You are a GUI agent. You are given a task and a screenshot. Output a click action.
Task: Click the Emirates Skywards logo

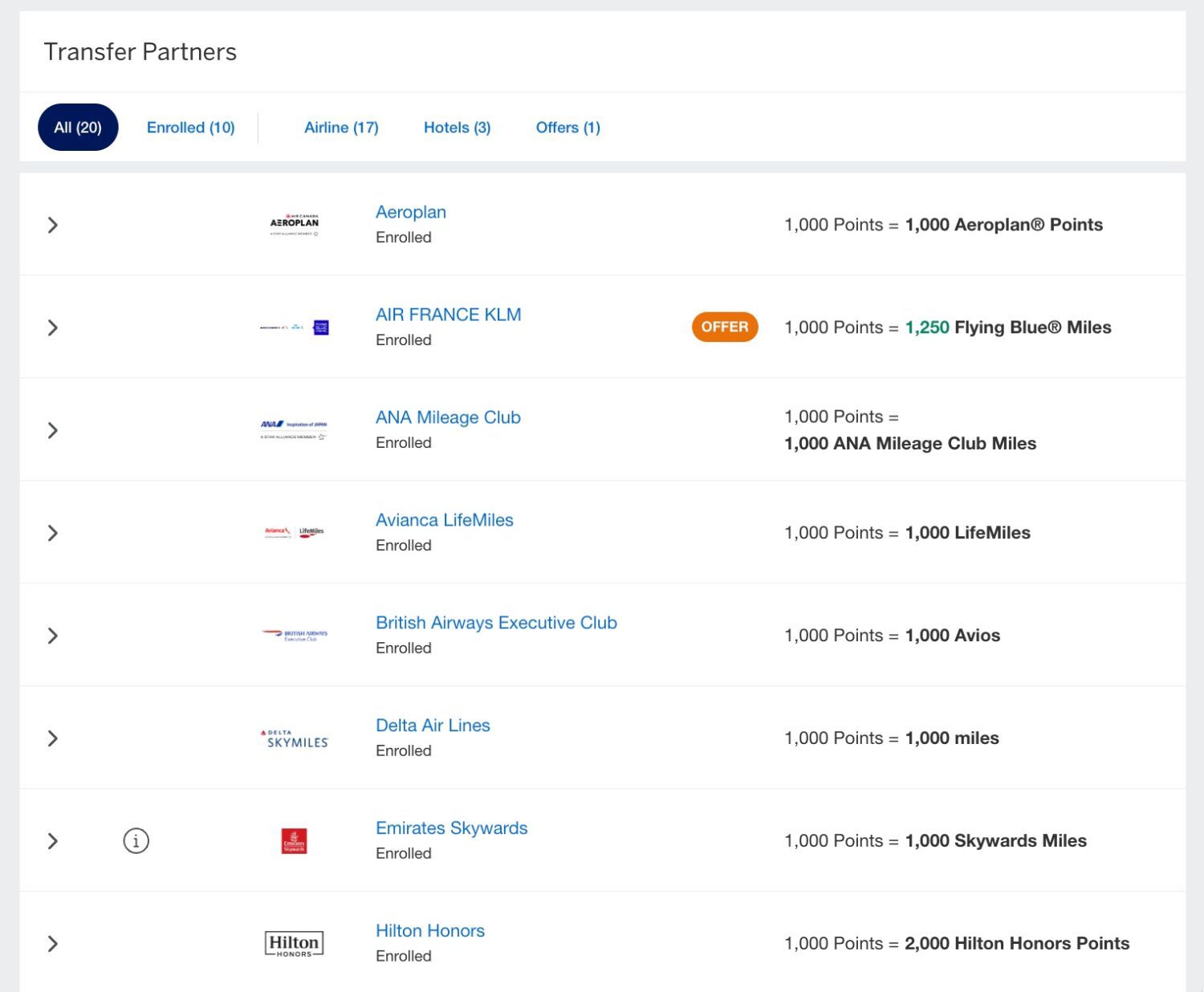[x=295, y=840]
